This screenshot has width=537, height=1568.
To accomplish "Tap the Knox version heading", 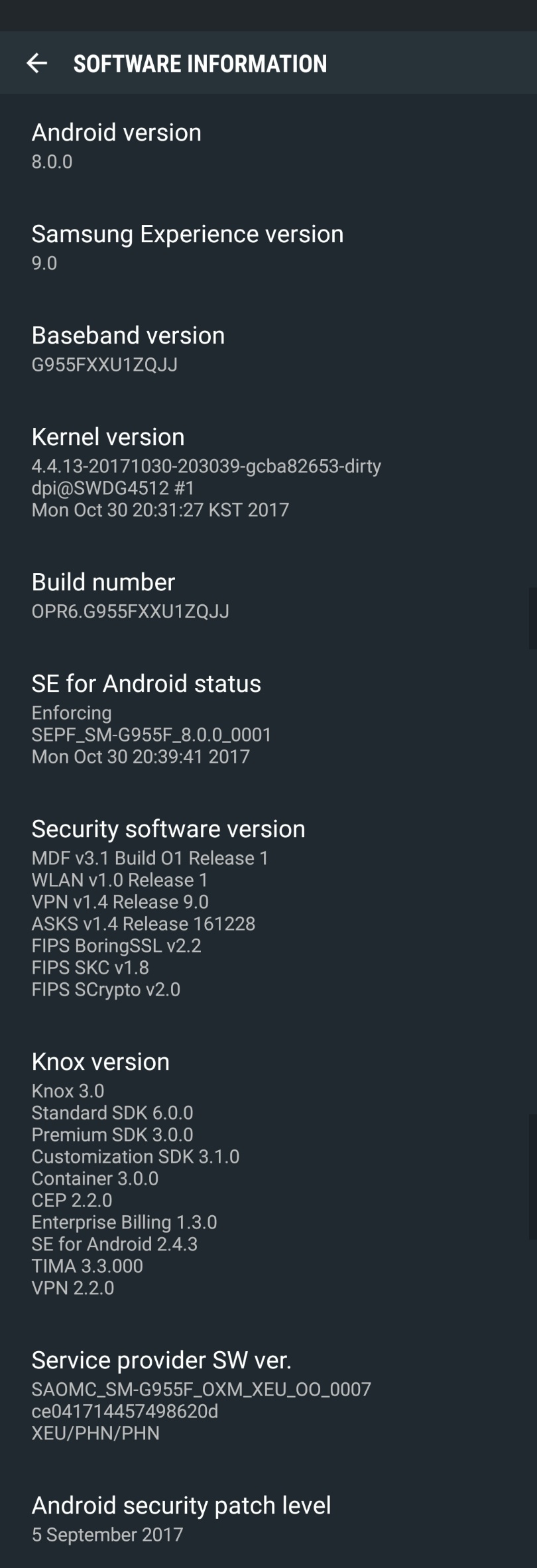I will 101,1062.
